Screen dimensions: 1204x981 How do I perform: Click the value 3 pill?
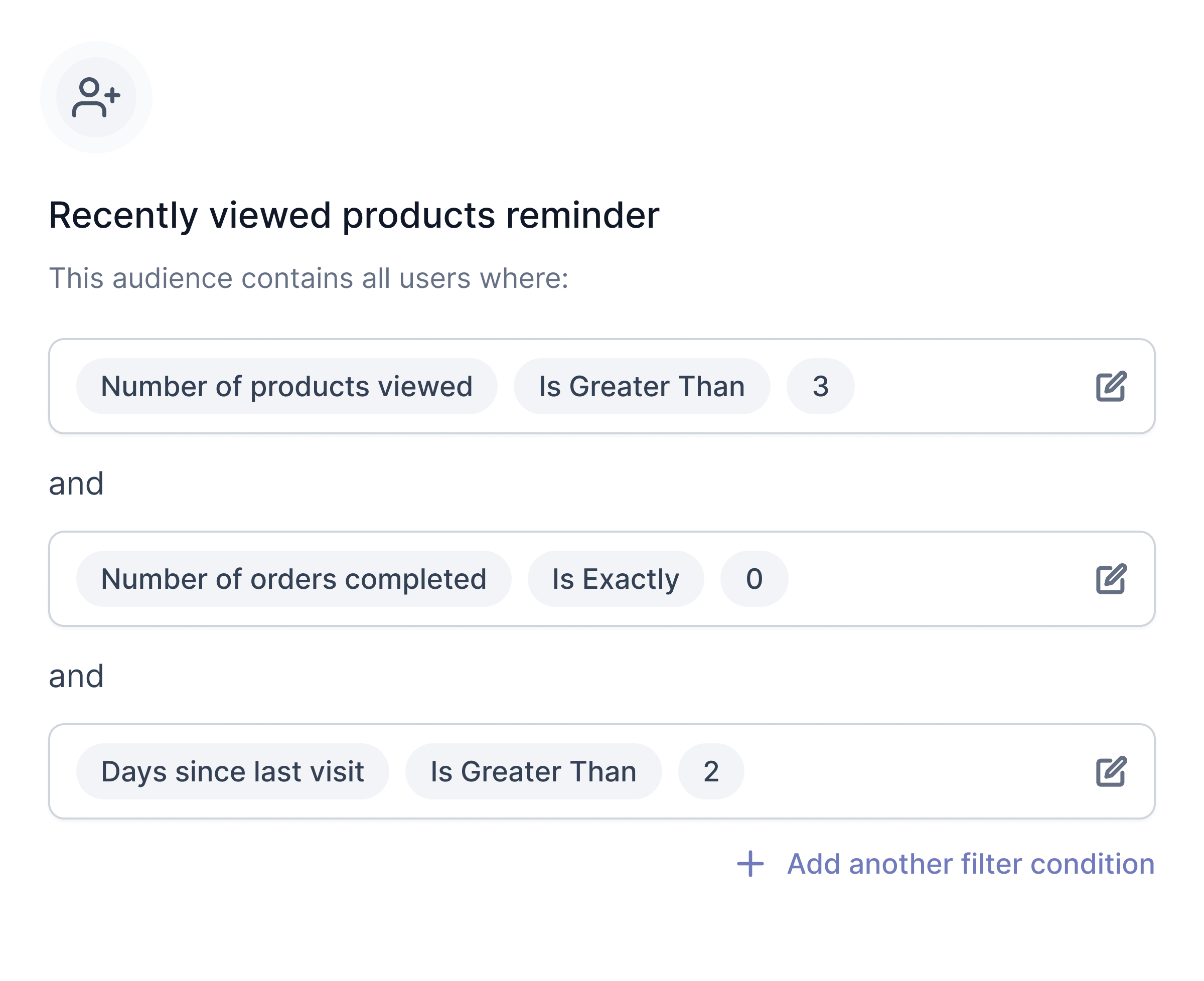[x=820, y=387]
